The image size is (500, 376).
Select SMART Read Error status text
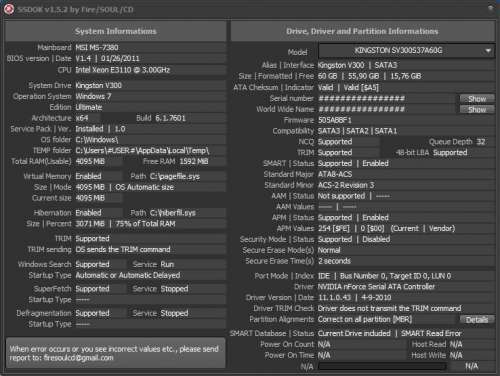pyautogui.click(x=431, y=334)
